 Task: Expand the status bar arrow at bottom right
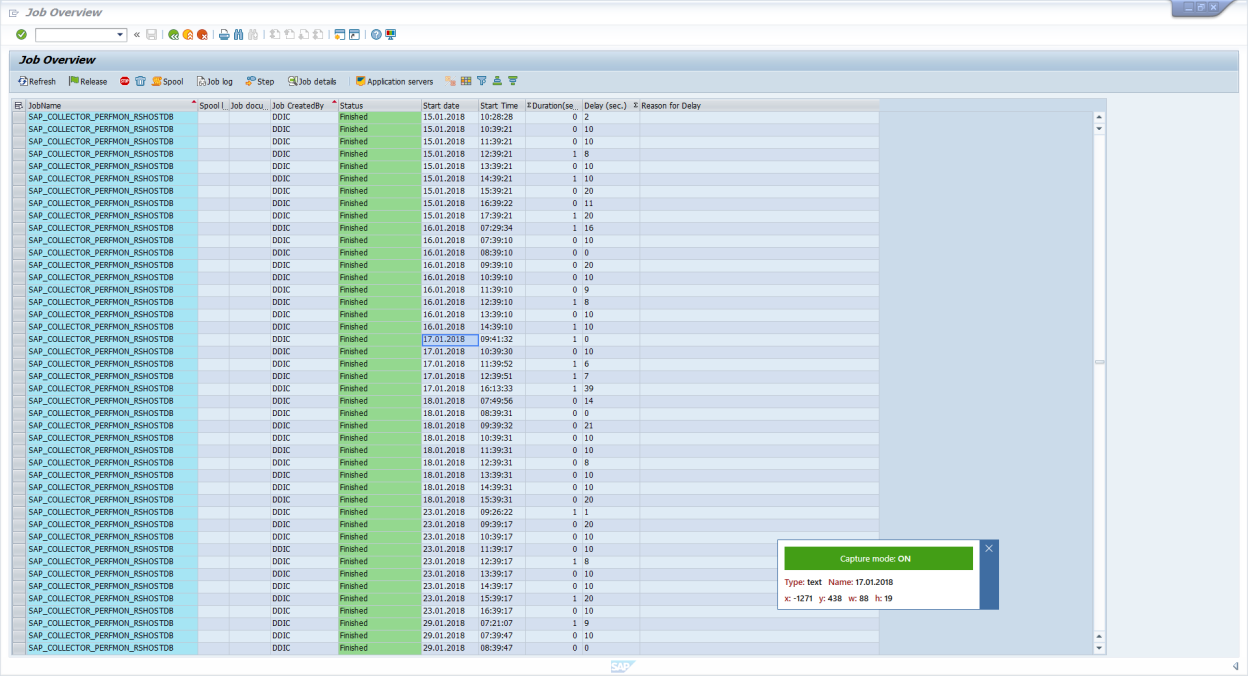pos(1235,666)
